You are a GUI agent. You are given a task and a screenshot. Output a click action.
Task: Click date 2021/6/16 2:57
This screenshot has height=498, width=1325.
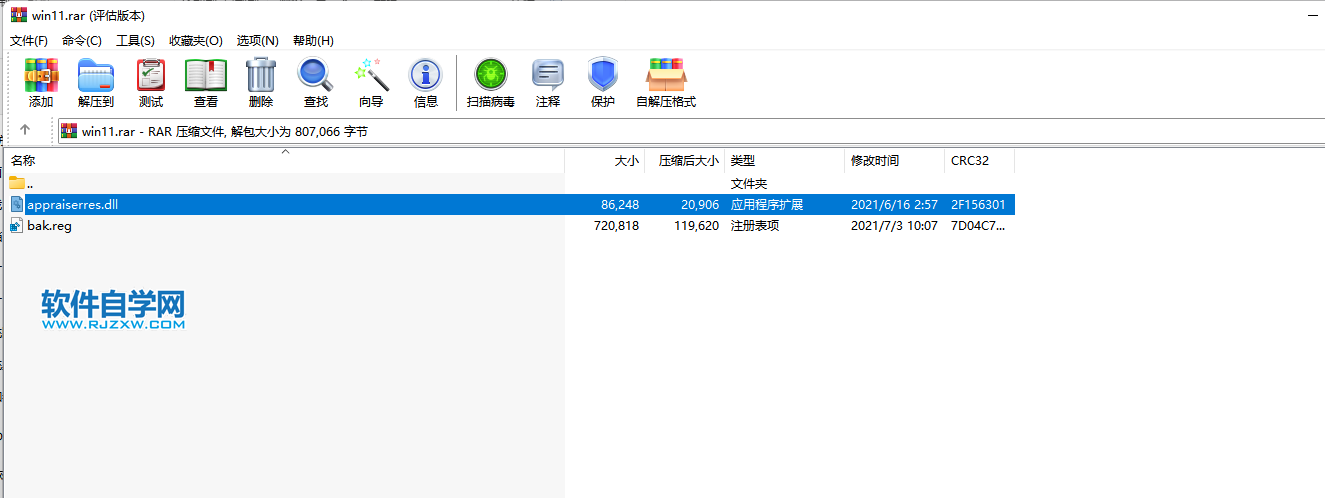pyautogui.click(x=894, y=204)
